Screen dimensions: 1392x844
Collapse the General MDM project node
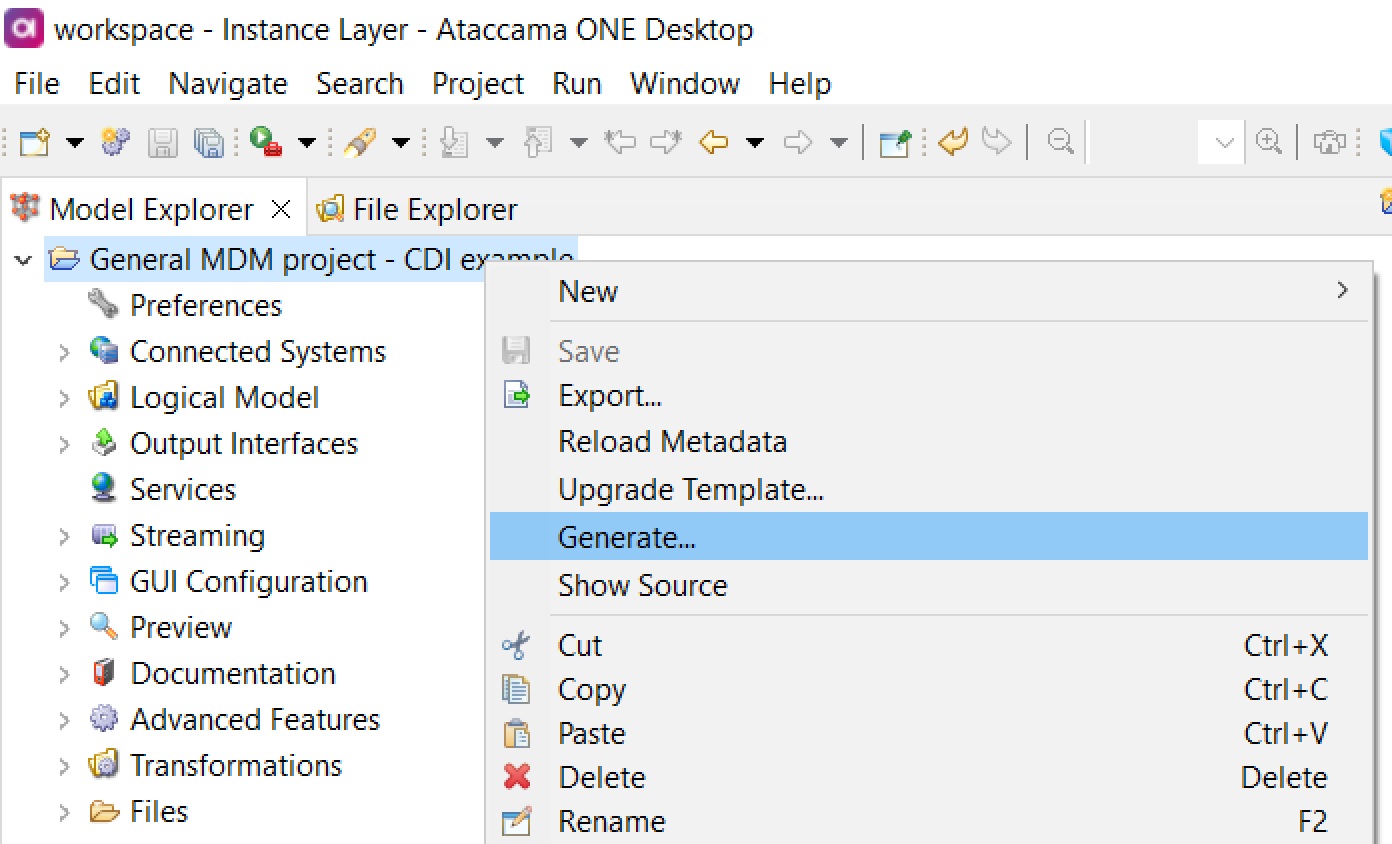point(22,260)
